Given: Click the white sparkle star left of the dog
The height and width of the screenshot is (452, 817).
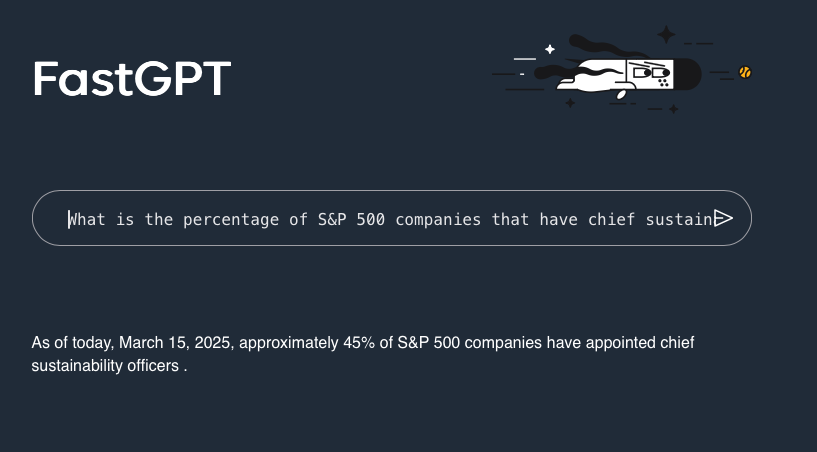Looking at the screenshot, I should click(549, 49).
